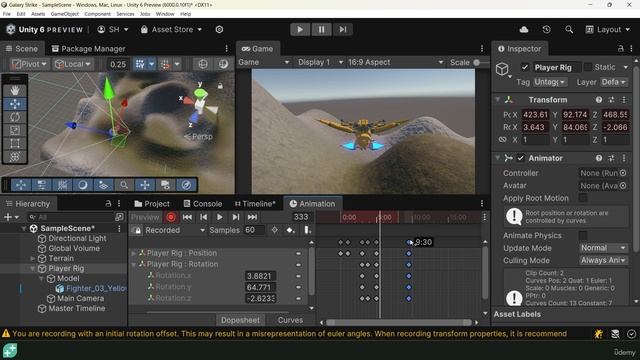The height and width of the screenshot is (360, 640).
Task: Switch to Curves view
Action: pos(290,320)
